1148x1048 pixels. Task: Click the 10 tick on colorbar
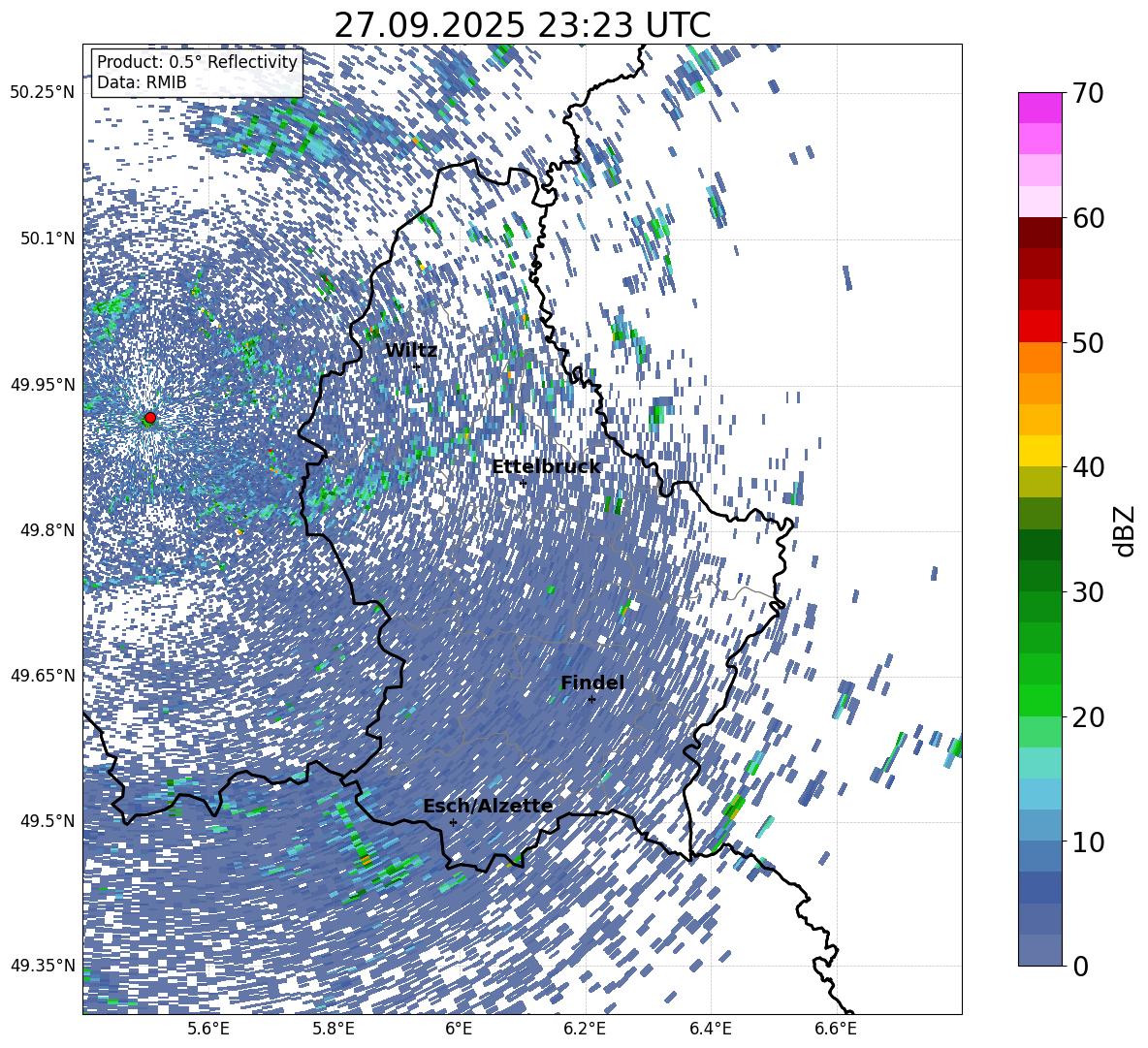1089,842
